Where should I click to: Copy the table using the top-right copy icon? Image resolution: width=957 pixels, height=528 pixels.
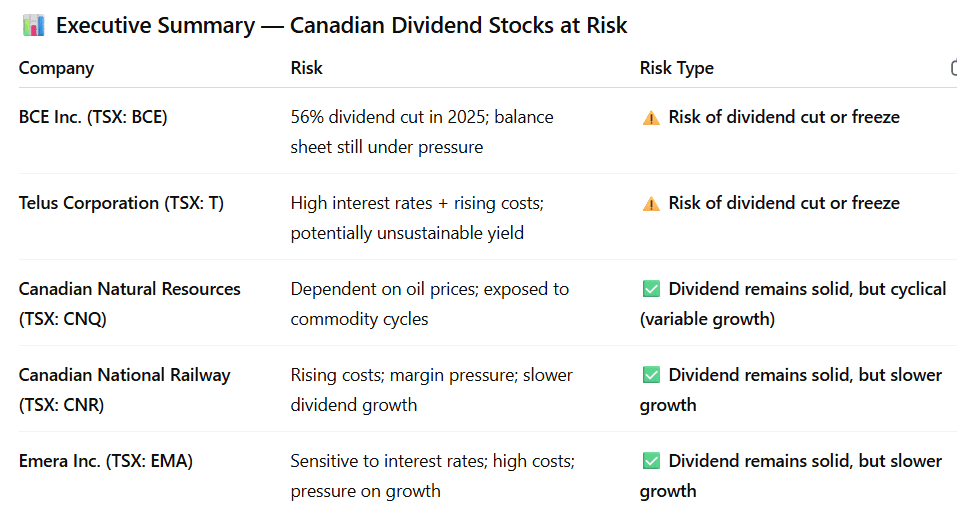(953, 68)
